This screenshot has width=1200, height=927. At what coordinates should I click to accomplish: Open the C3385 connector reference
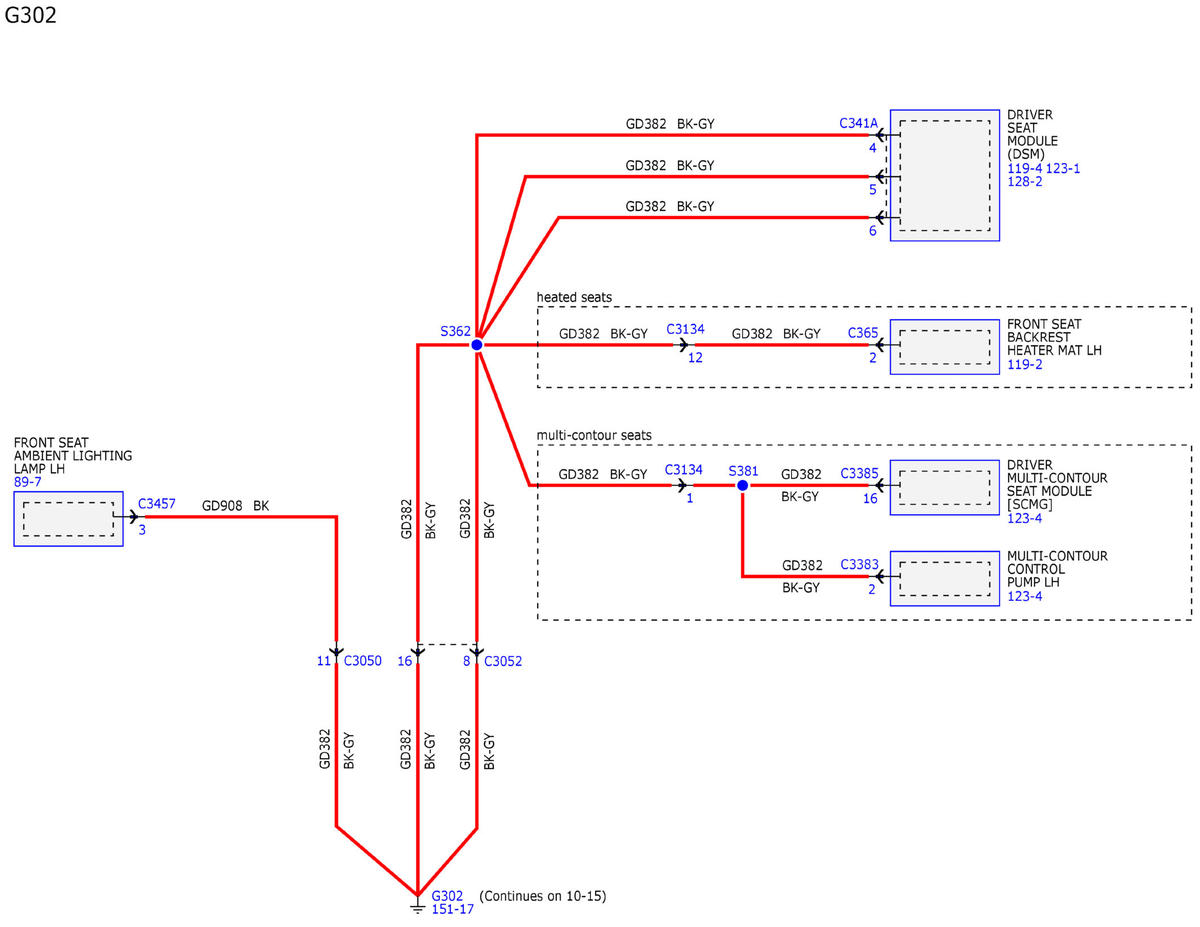click(x=860, y=472)
